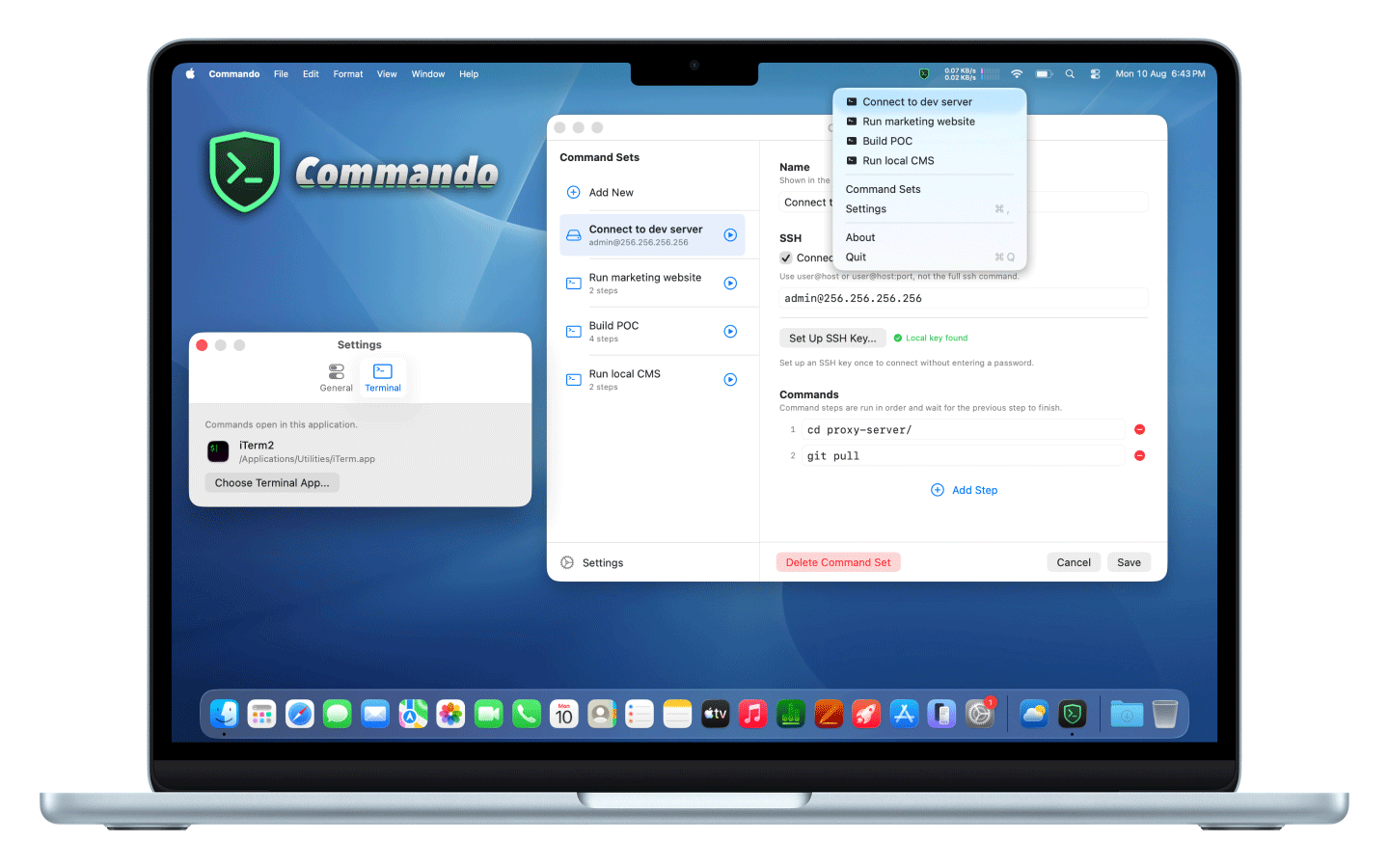1389x868 pixels.
Task: Run the Connect to dev server command set via its sidebar play icon
Action: pyautogui.click(x=730, y=235)
